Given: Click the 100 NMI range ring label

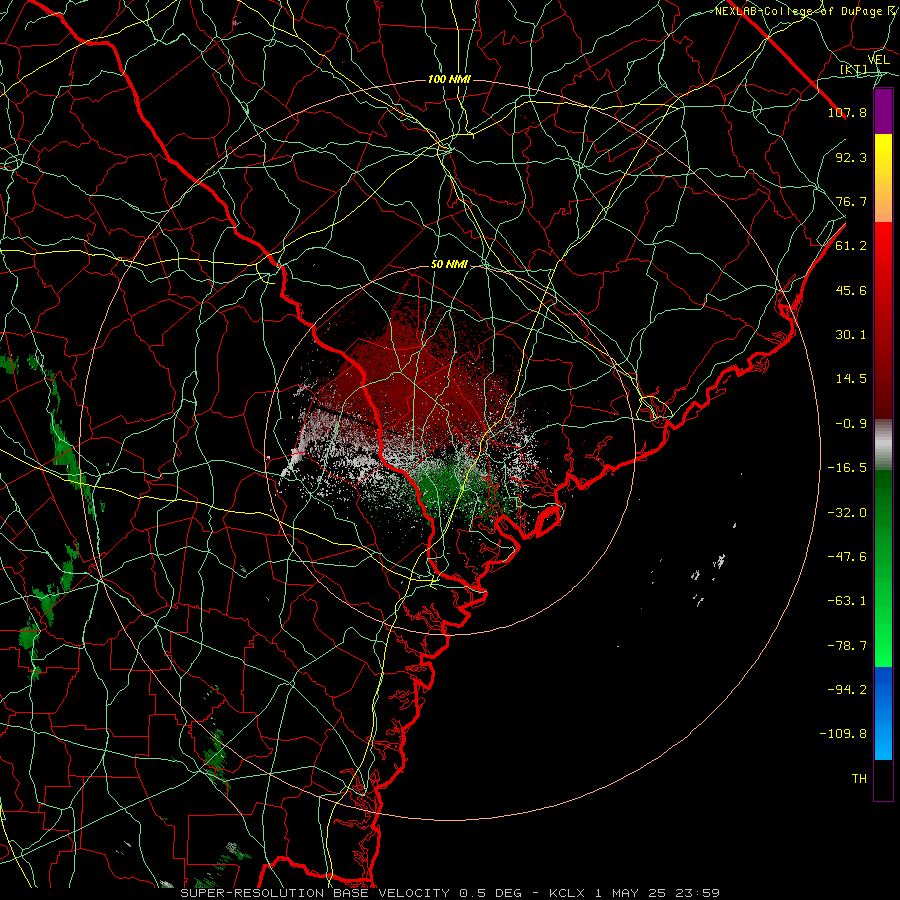Looking at the screenshot, I should [x=449, y=79].
